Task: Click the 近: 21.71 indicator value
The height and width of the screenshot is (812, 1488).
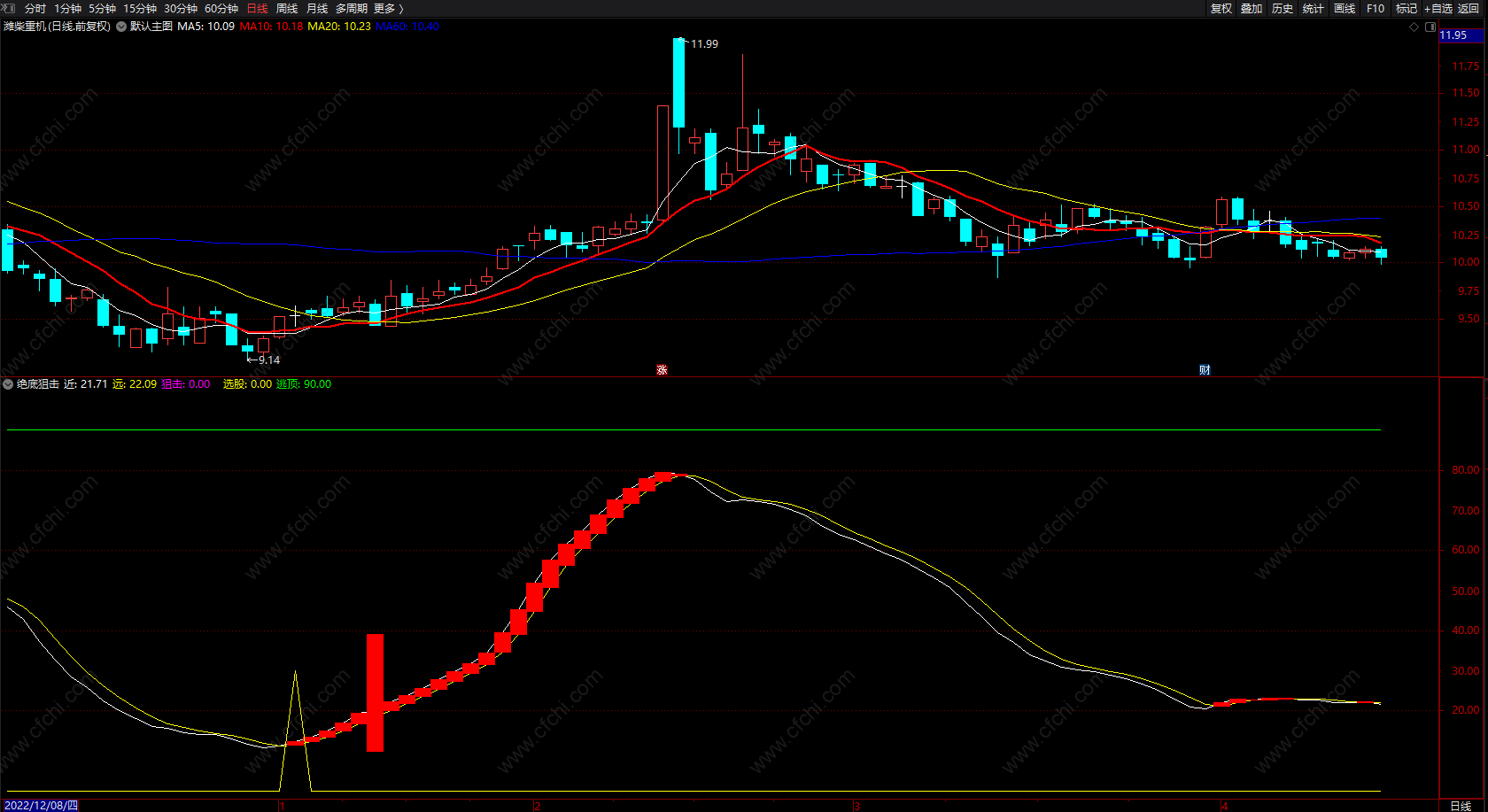Action: 85,384
